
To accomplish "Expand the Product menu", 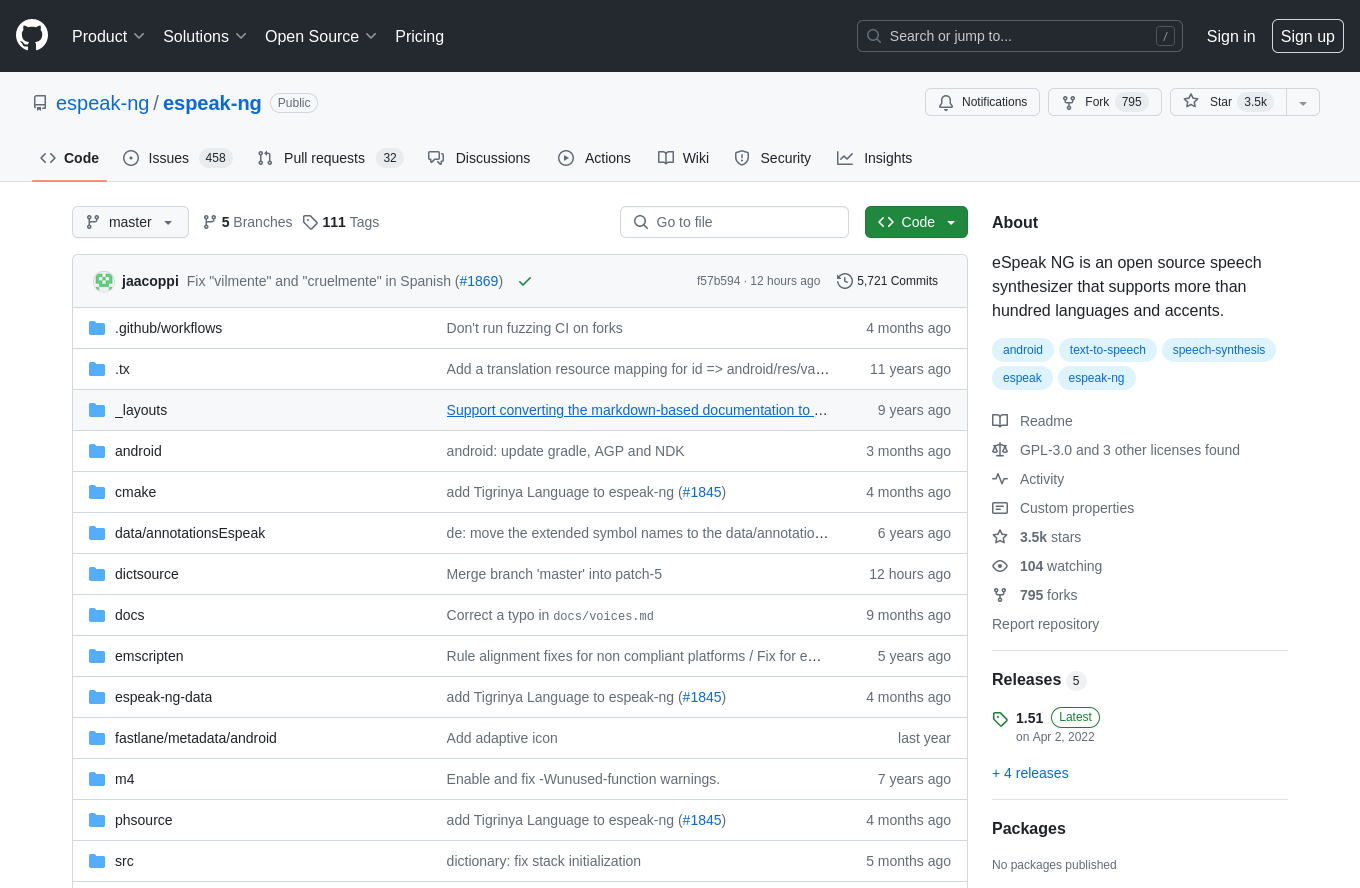I will (108, 36).
